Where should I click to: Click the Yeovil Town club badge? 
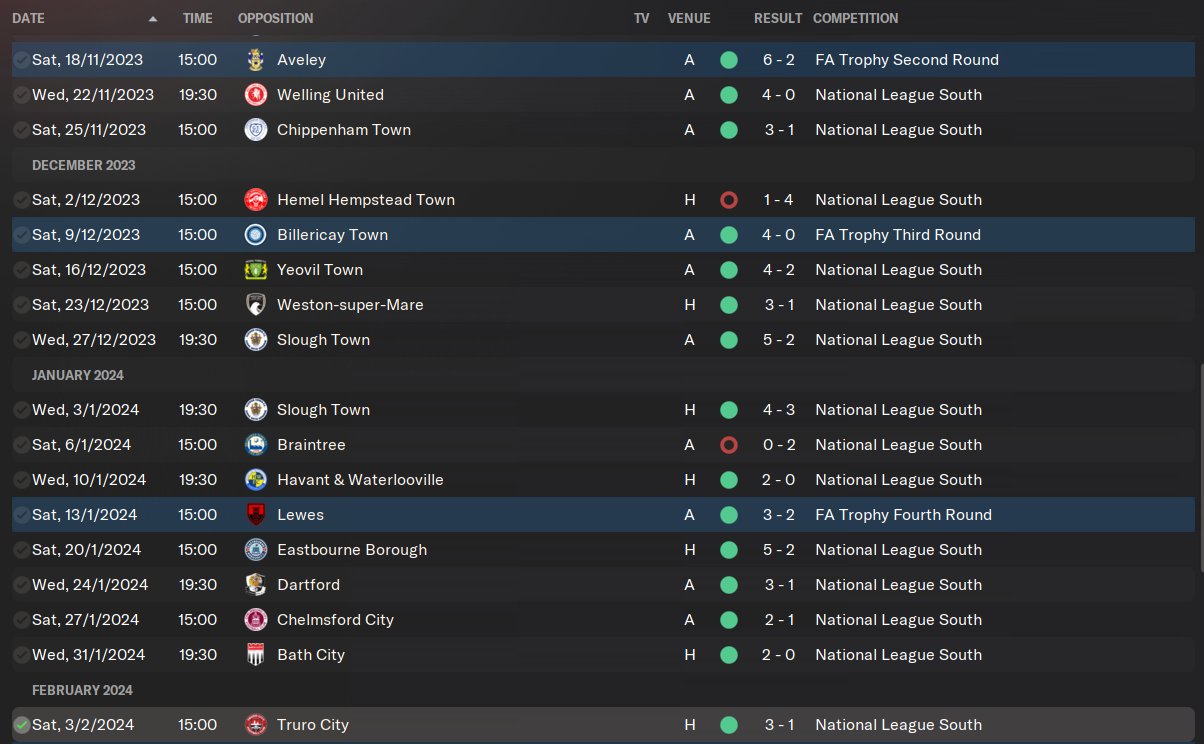coord(256,270)
